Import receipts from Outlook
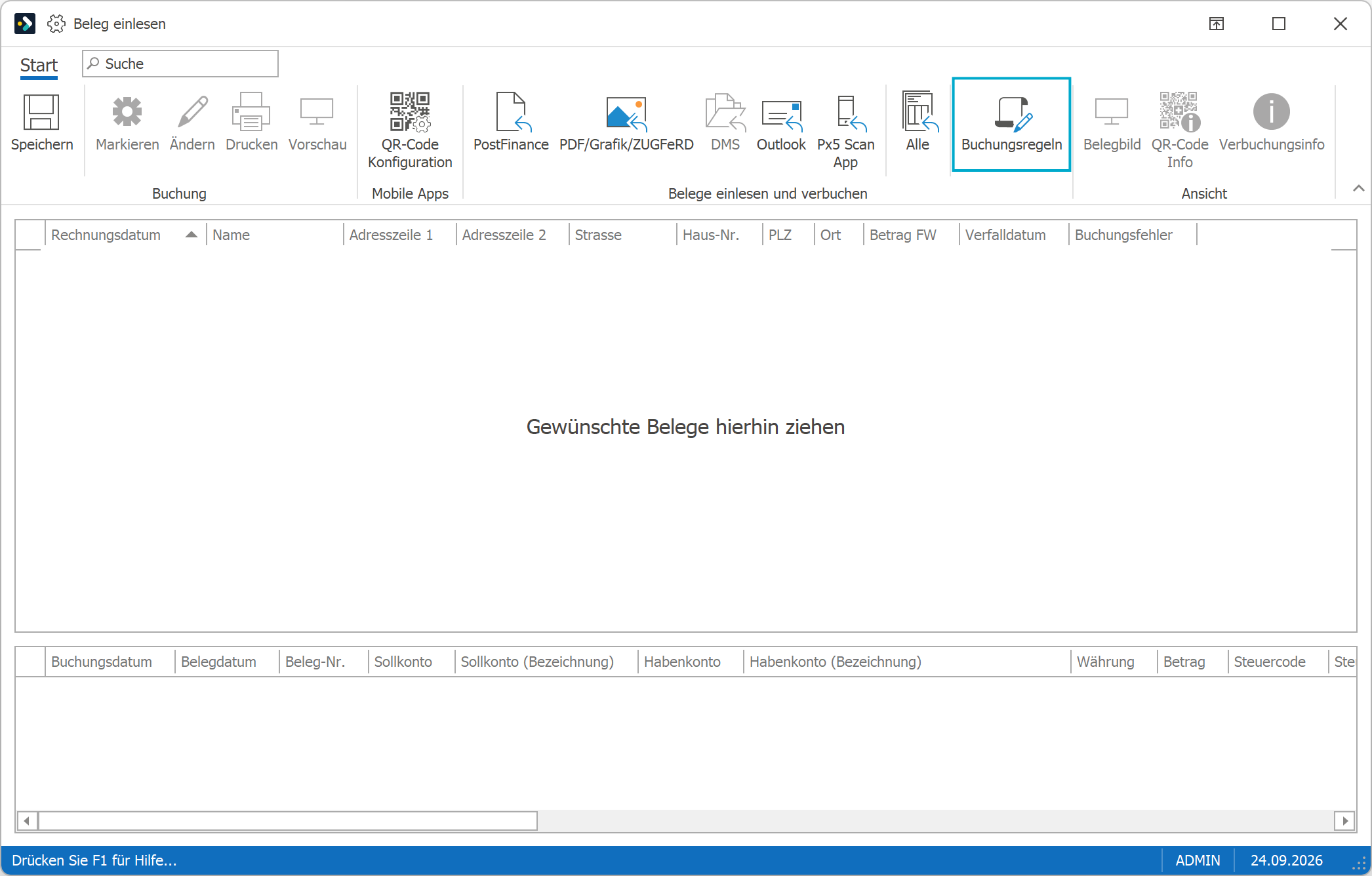The image size is (1372, 876). pyautogui.click(x=781, y=123)
